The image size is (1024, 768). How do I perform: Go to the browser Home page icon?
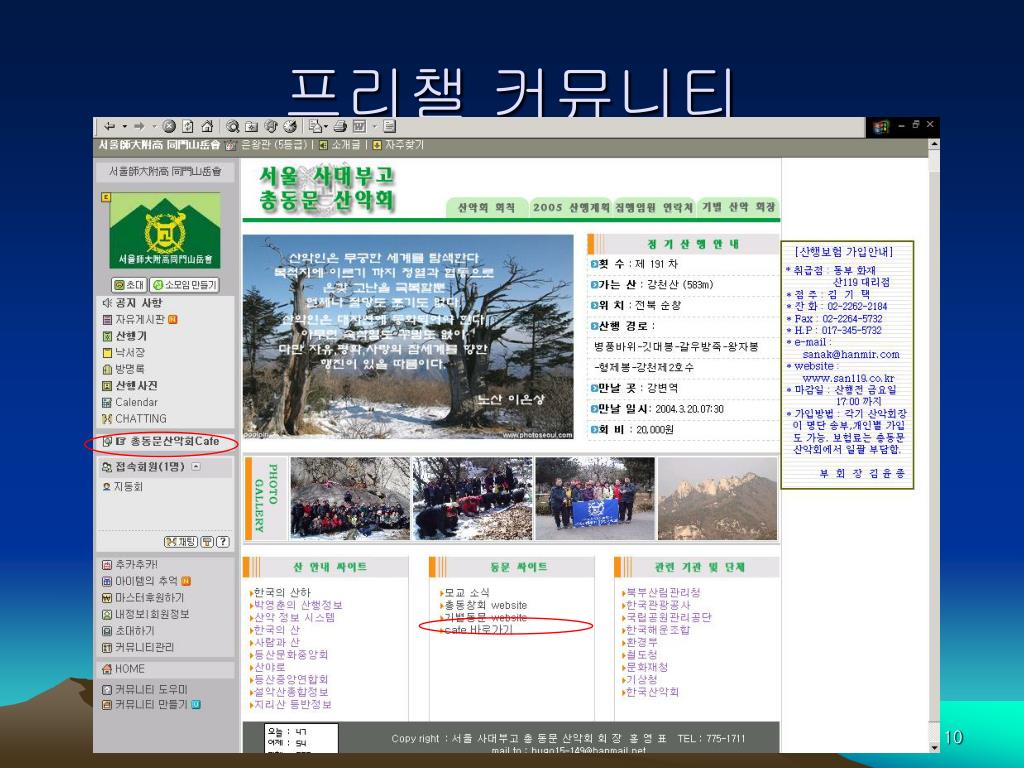207,126
